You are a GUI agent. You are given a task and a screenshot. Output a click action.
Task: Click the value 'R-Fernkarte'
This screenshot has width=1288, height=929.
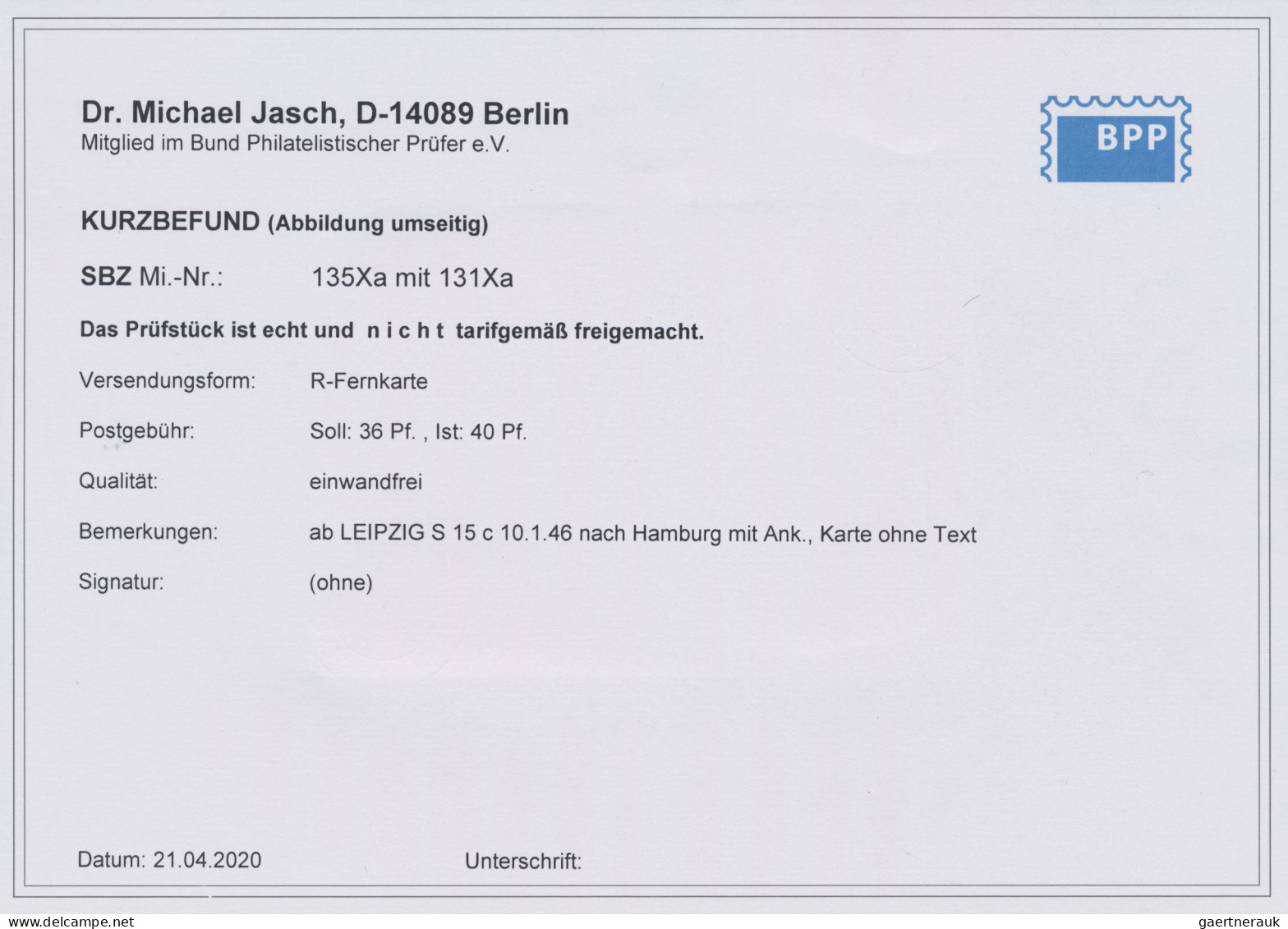pos(368,382)
